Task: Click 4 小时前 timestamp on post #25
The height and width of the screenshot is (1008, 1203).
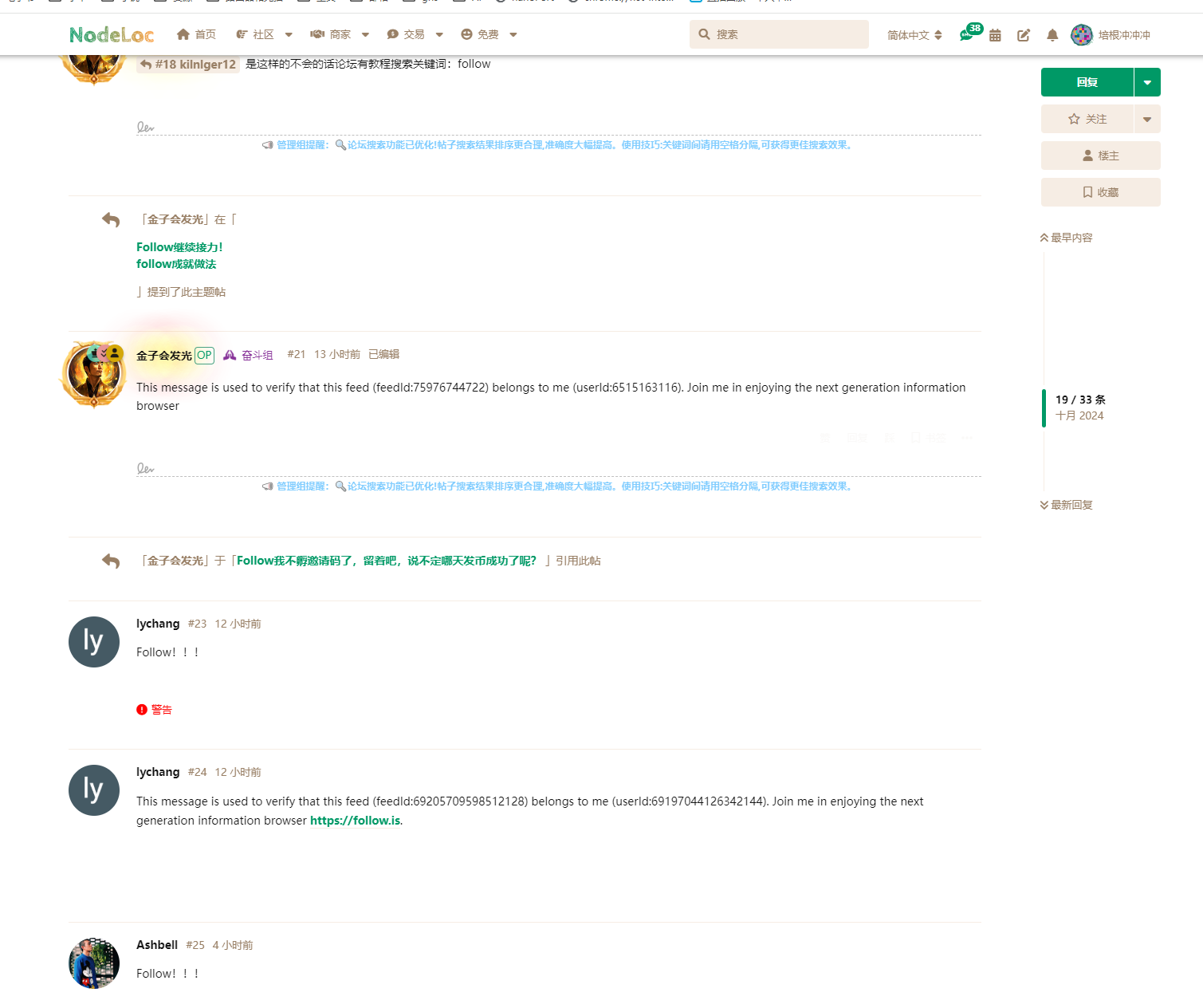Action: point(233,945)
